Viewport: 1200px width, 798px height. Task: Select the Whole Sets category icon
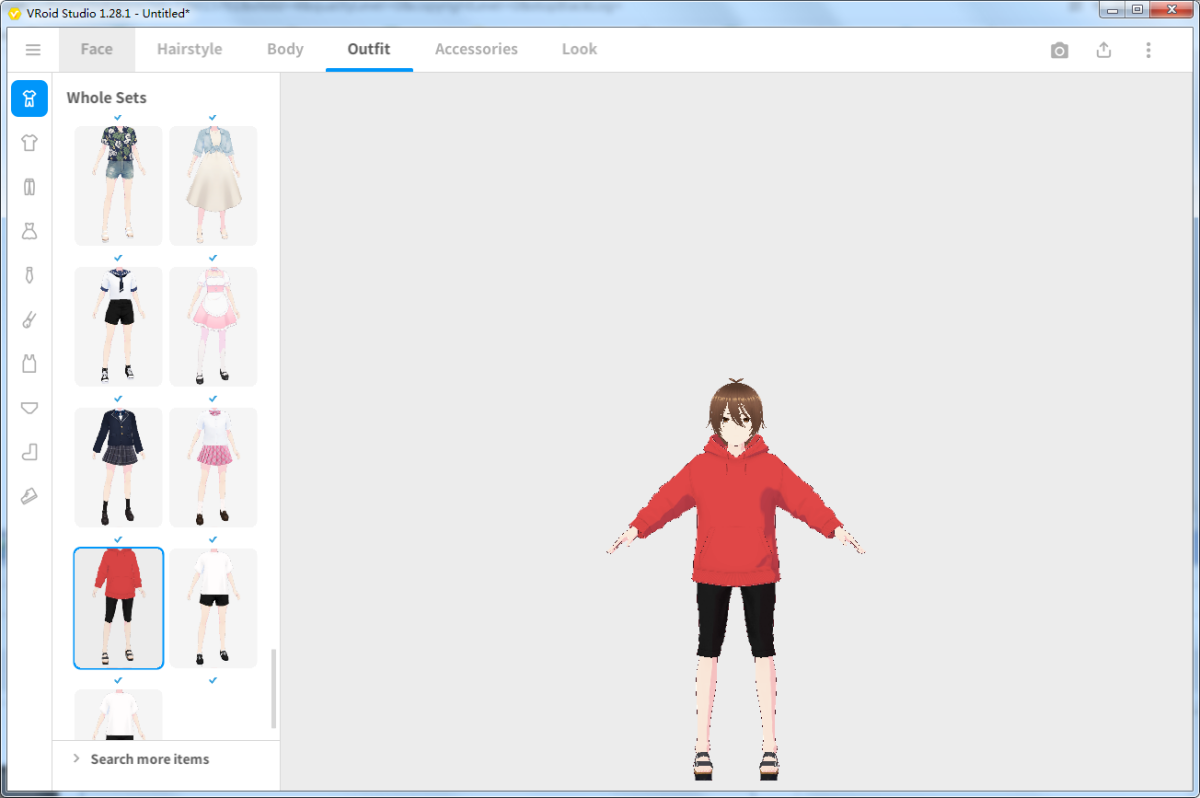pos(29,99)
